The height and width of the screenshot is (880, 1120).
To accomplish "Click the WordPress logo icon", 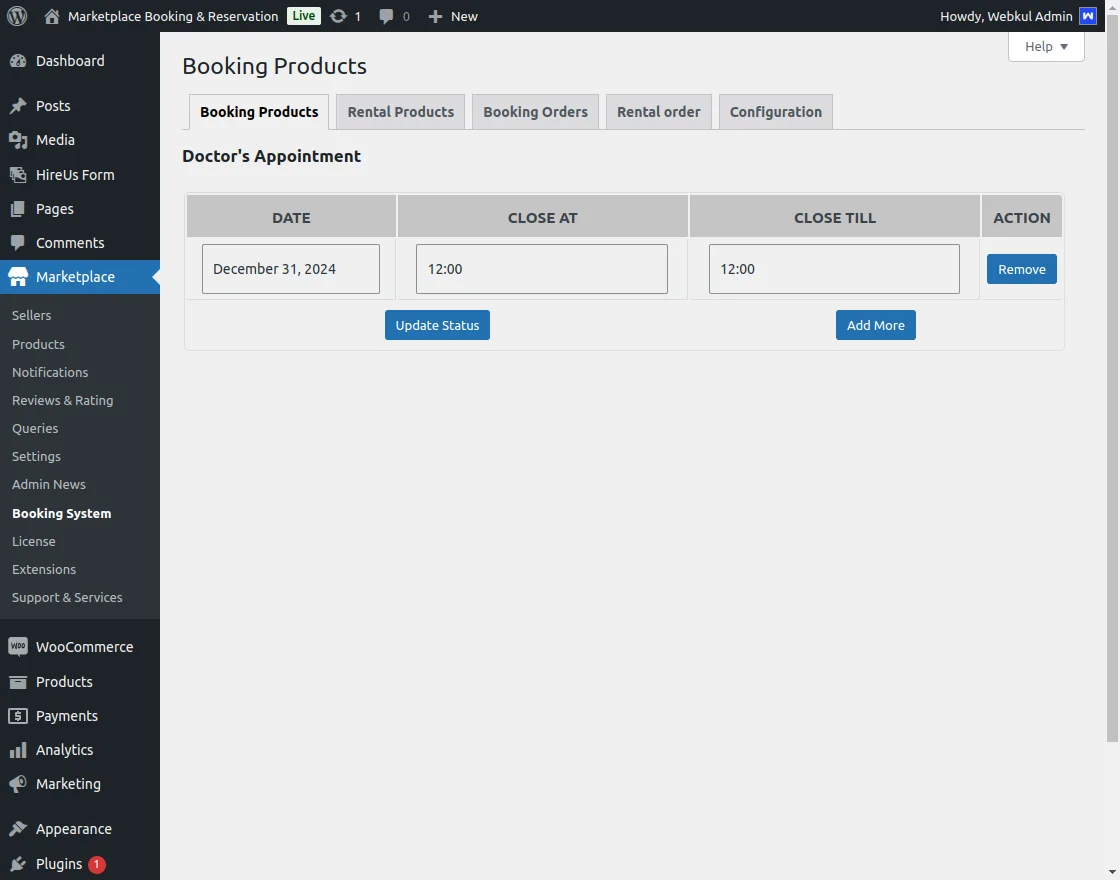I will click(17, 16).
